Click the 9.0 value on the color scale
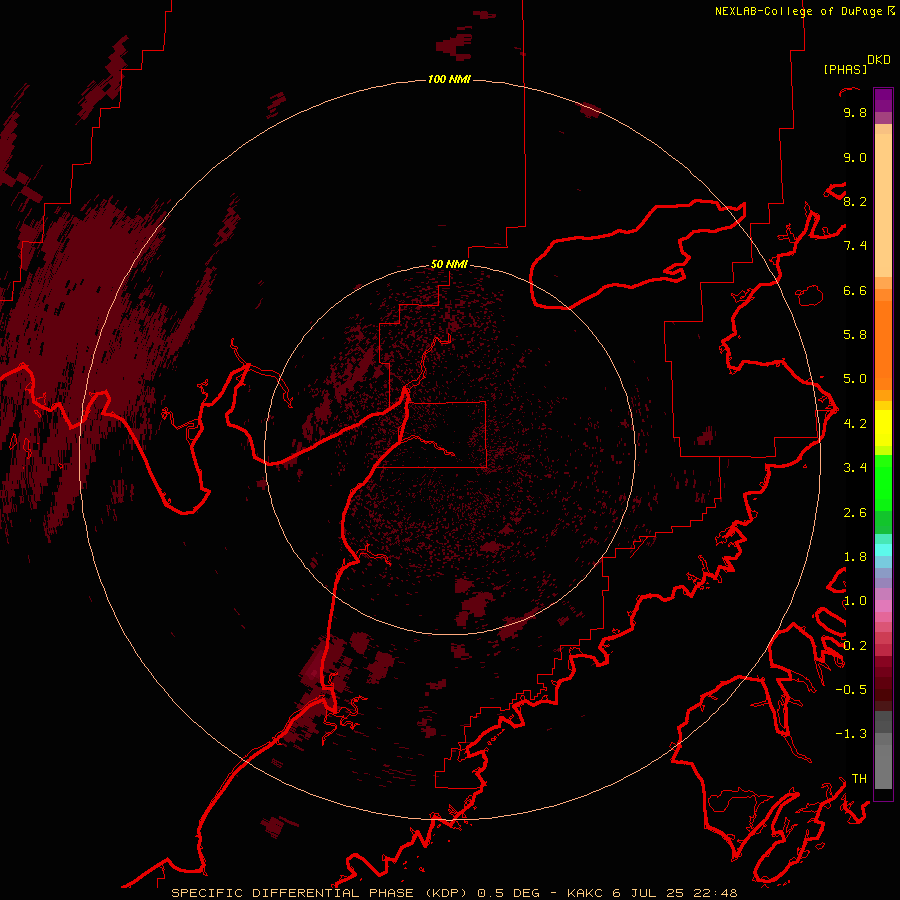Screen dimensions: 900x900 [x=855, y=157]
